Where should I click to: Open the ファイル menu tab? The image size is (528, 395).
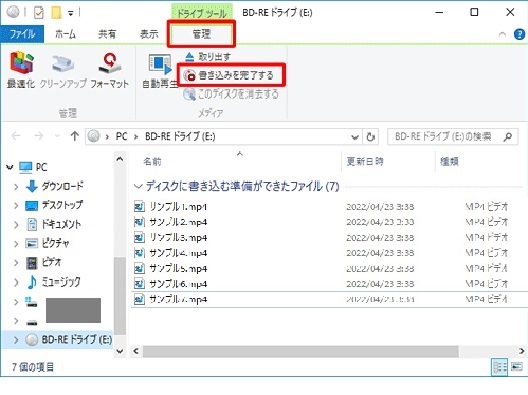click(x=22, y=34)
